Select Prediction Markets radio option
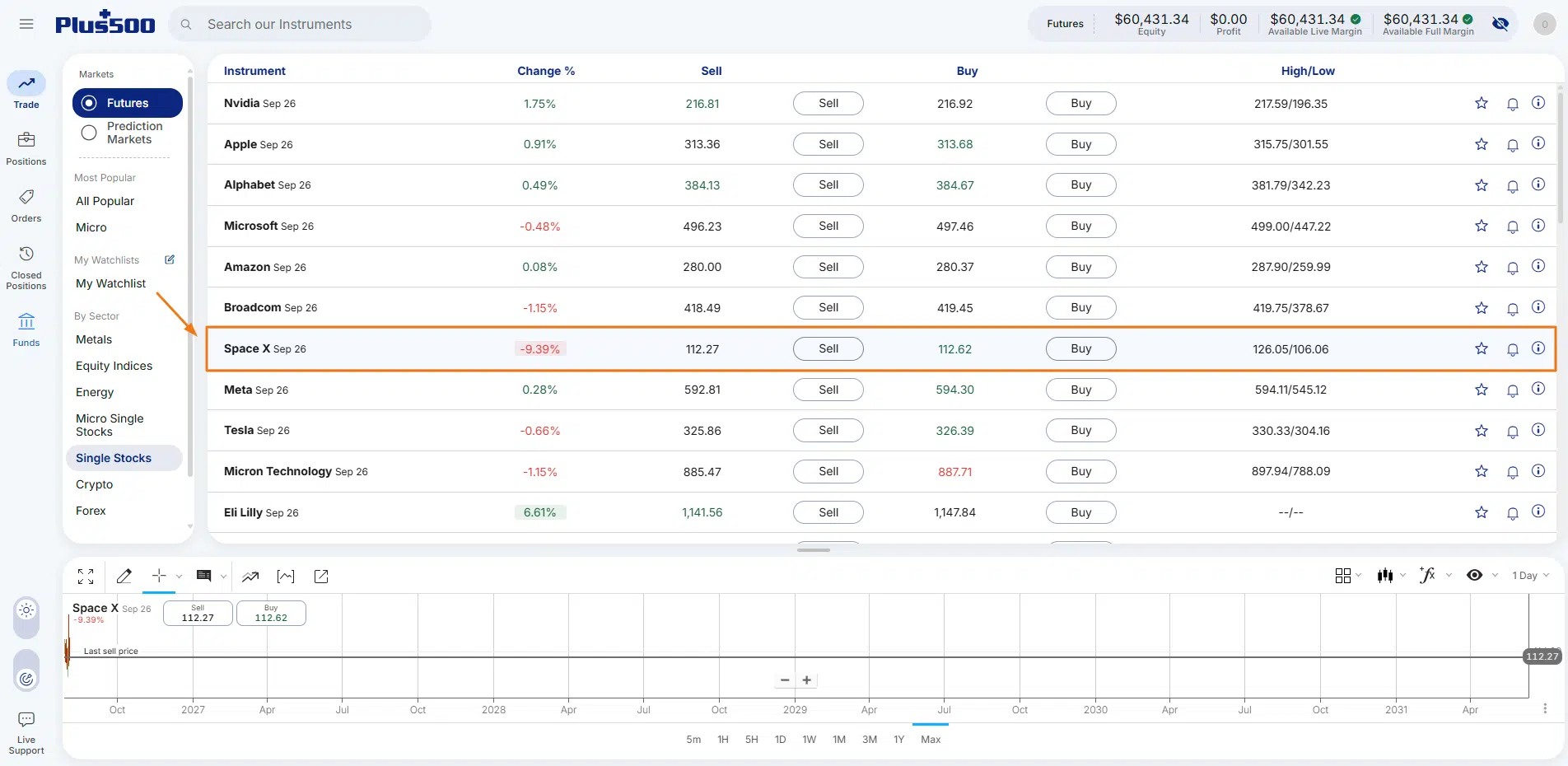 point(89,133)
